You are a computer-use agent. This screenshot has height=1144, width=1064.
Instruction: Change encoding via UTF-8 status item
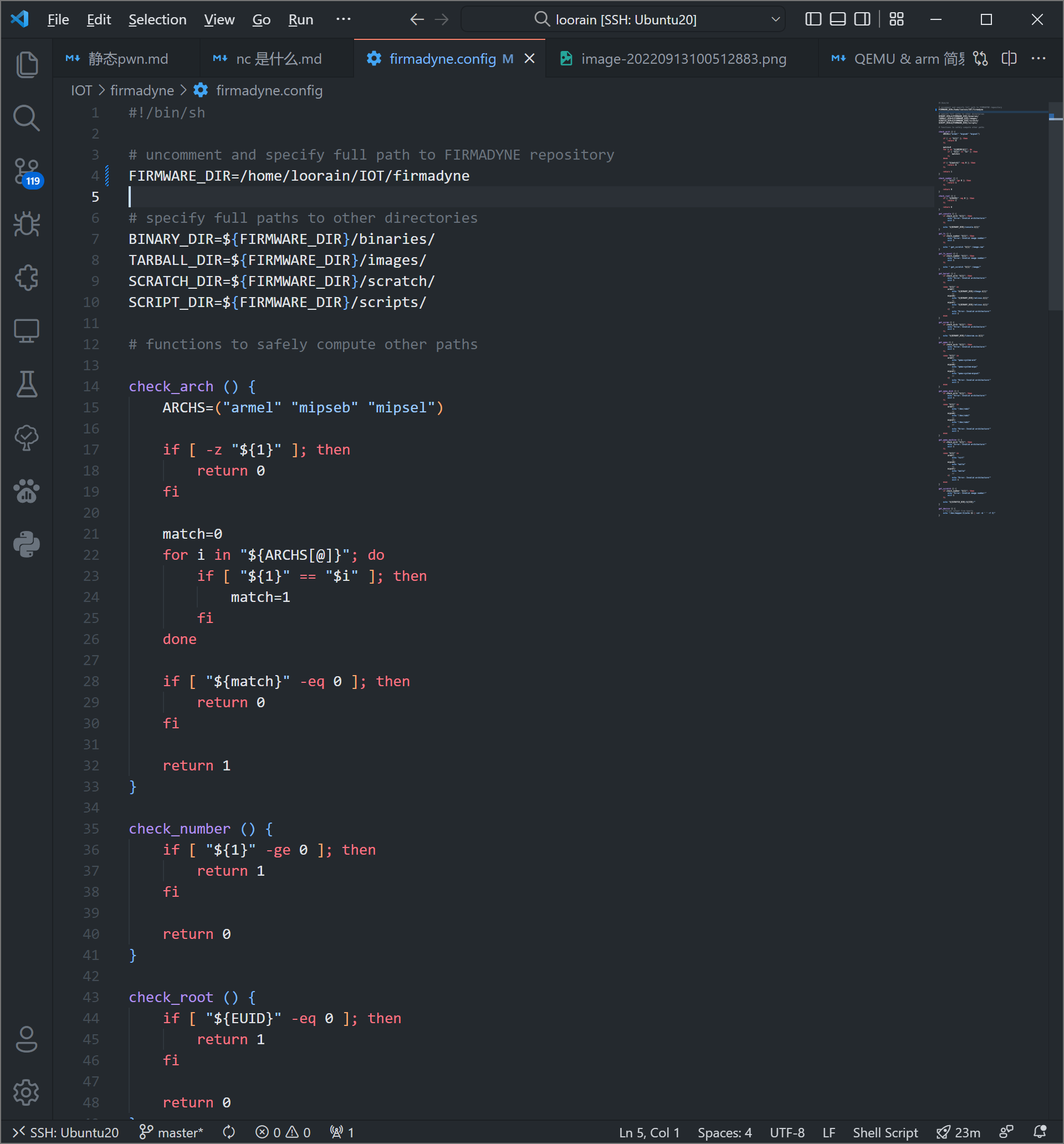click(786, 1132)
